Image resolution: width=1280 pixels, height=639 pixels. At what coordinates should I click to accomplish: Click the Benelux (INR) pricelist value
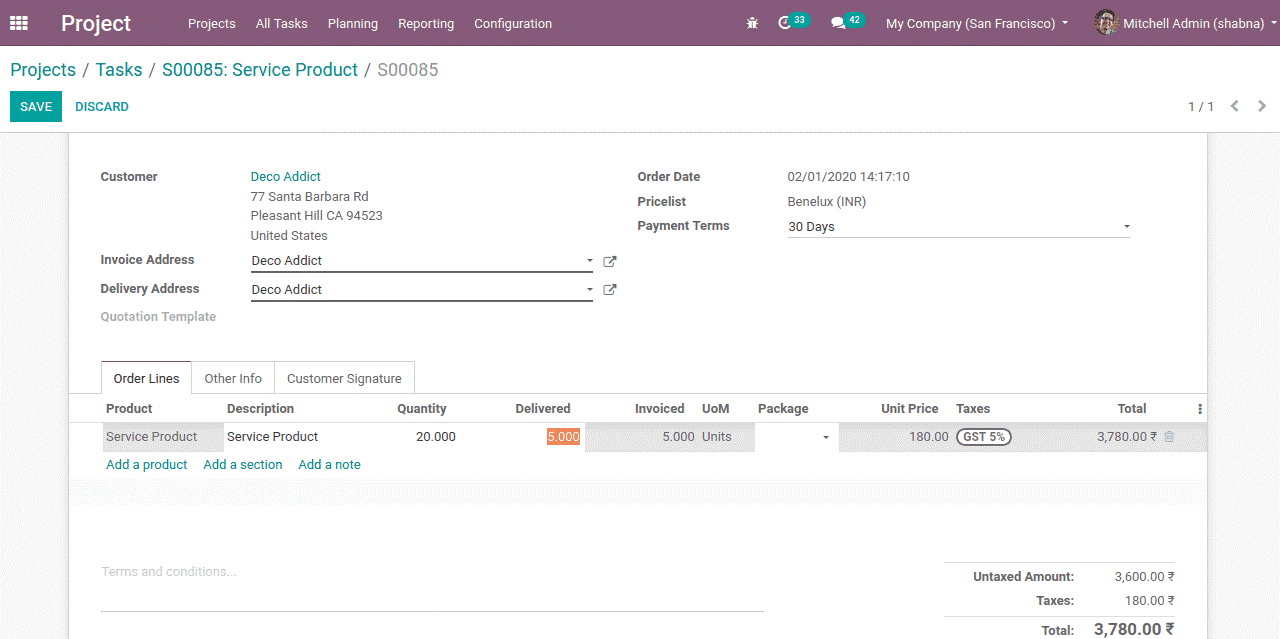click(827, 202)
